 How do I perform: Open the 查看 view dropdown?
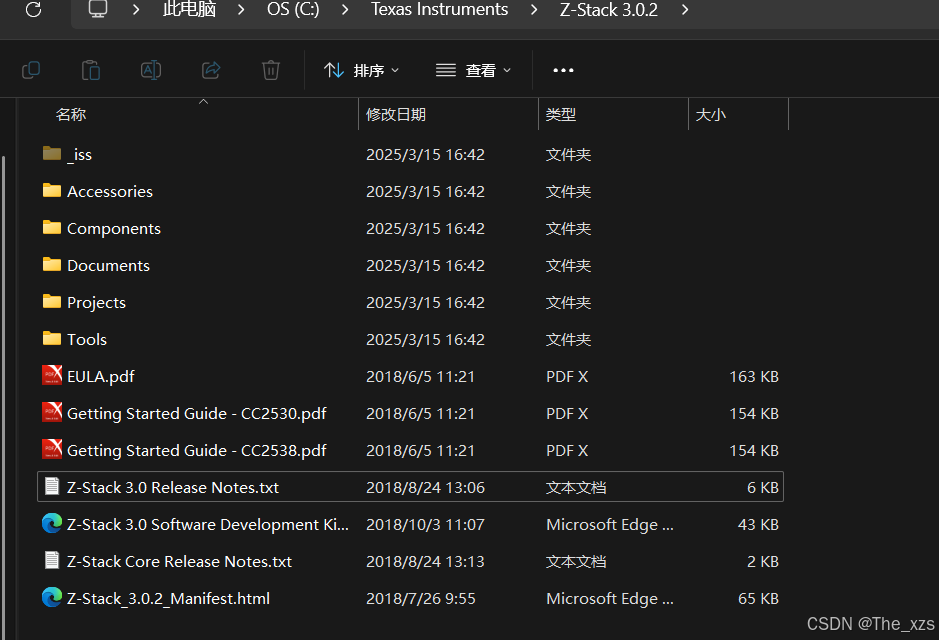click(x=473, y=70)
